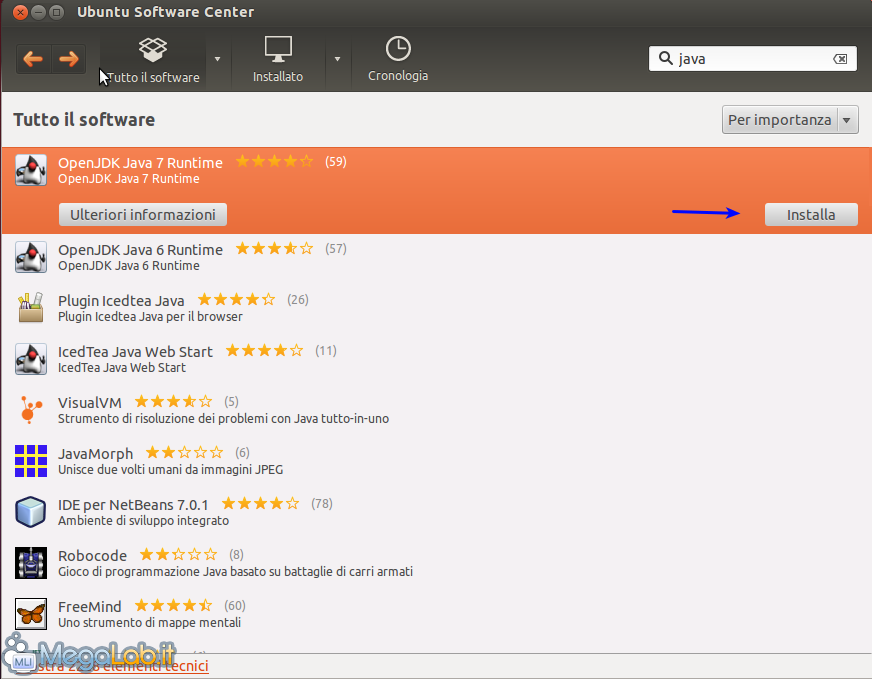Open the Installato section
Screen dimensions: 872x679
pos(278,60)
